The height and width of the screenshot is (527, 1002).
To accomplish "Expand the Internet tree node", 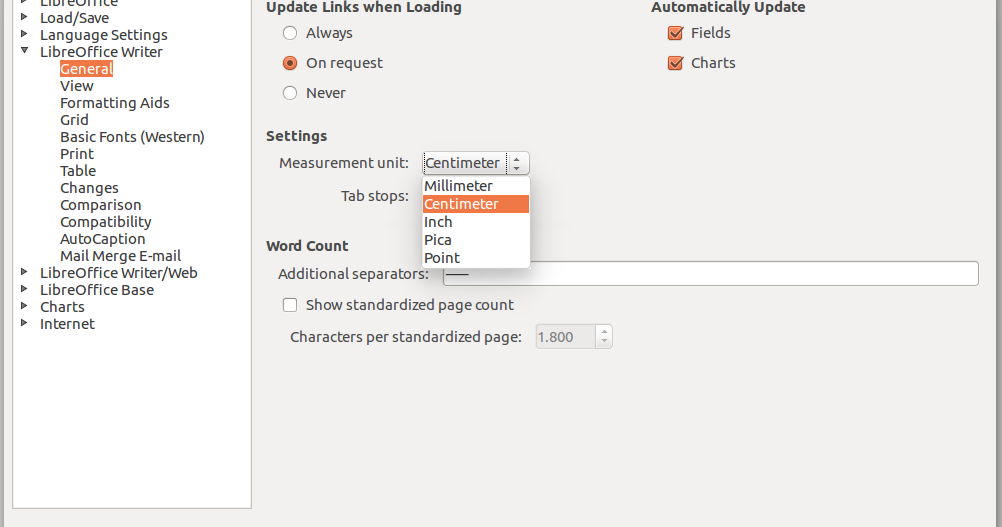I will [x=24, y=323].
